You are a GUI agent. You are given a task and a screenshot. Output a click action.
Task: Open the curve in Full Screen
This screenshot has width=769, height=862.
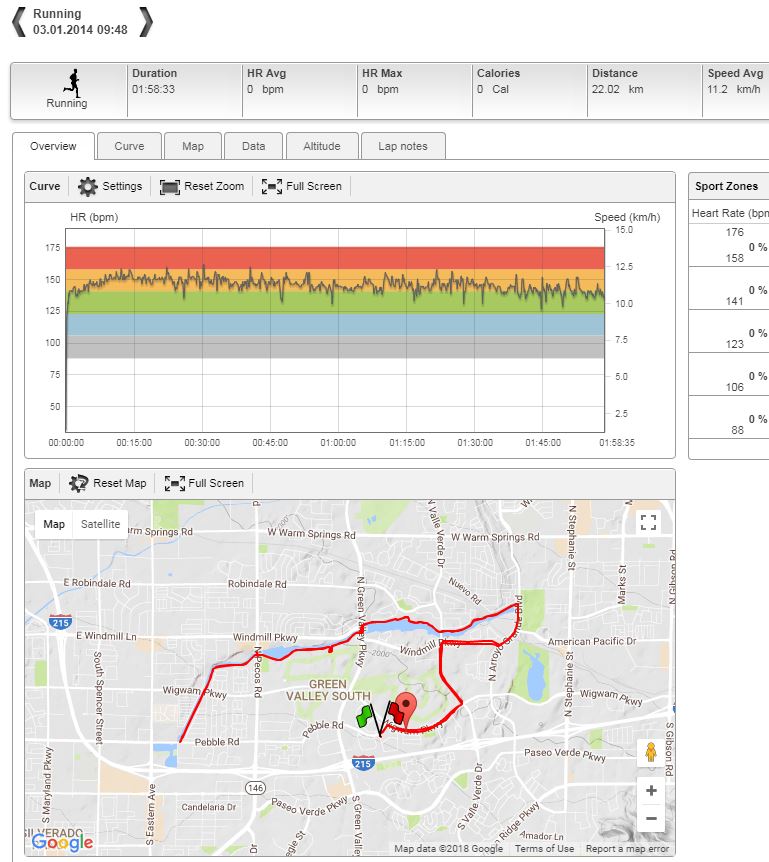pos(271,187)
